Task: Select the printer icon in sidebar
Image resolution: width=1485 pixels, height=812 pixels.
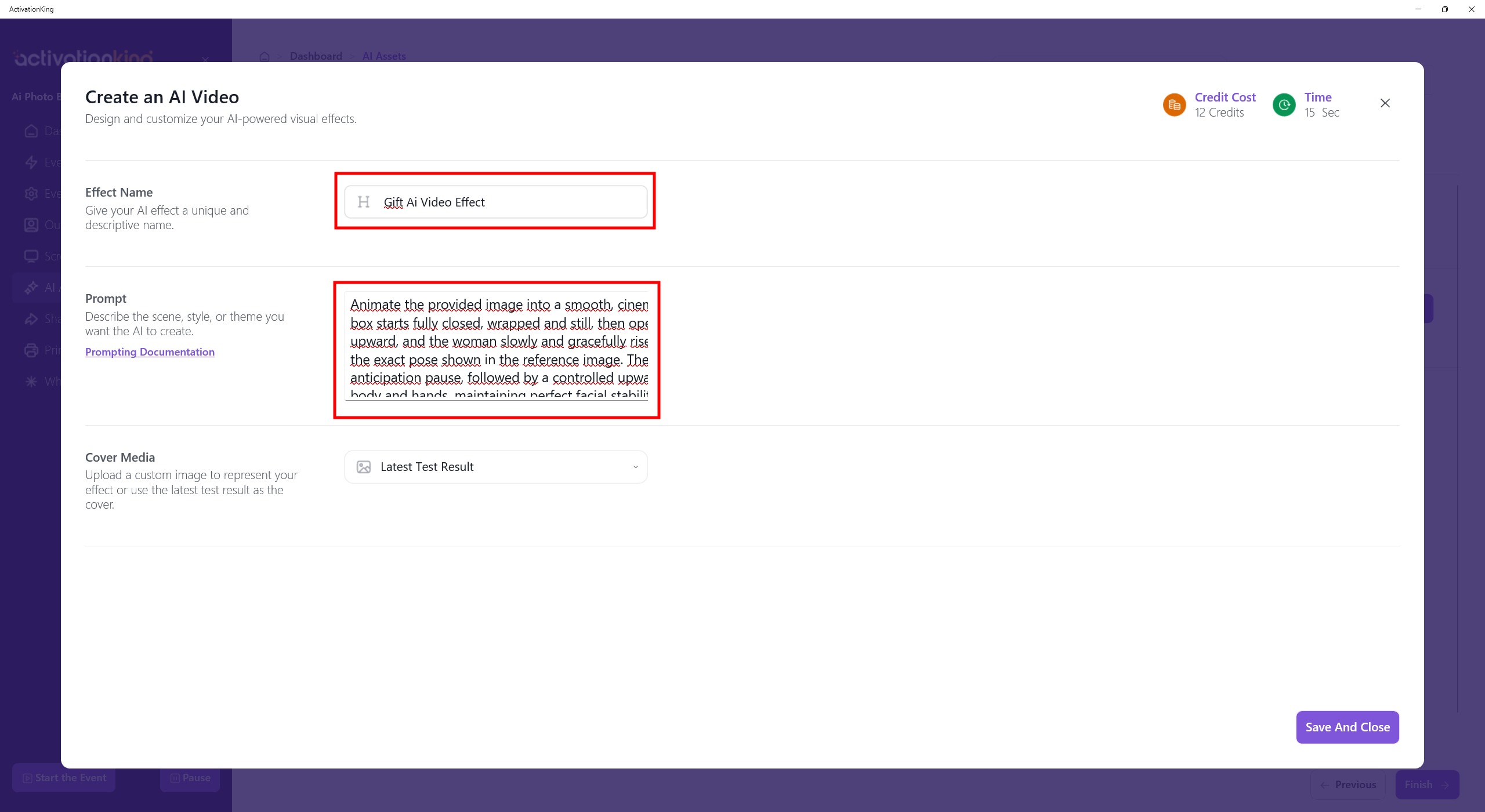Action: pos(31,350)
